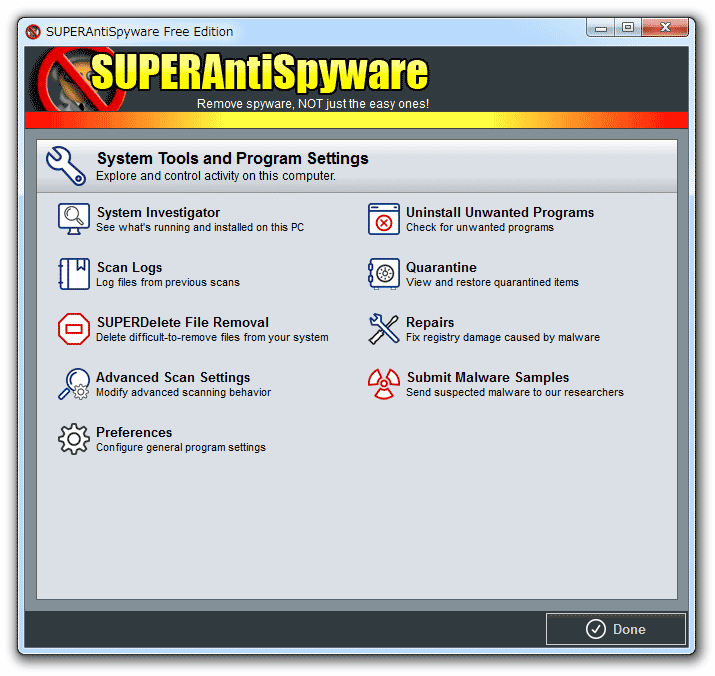Click 'Configure general program settings' text
This screenshot has height=676, width=715.
click(181, 447)
